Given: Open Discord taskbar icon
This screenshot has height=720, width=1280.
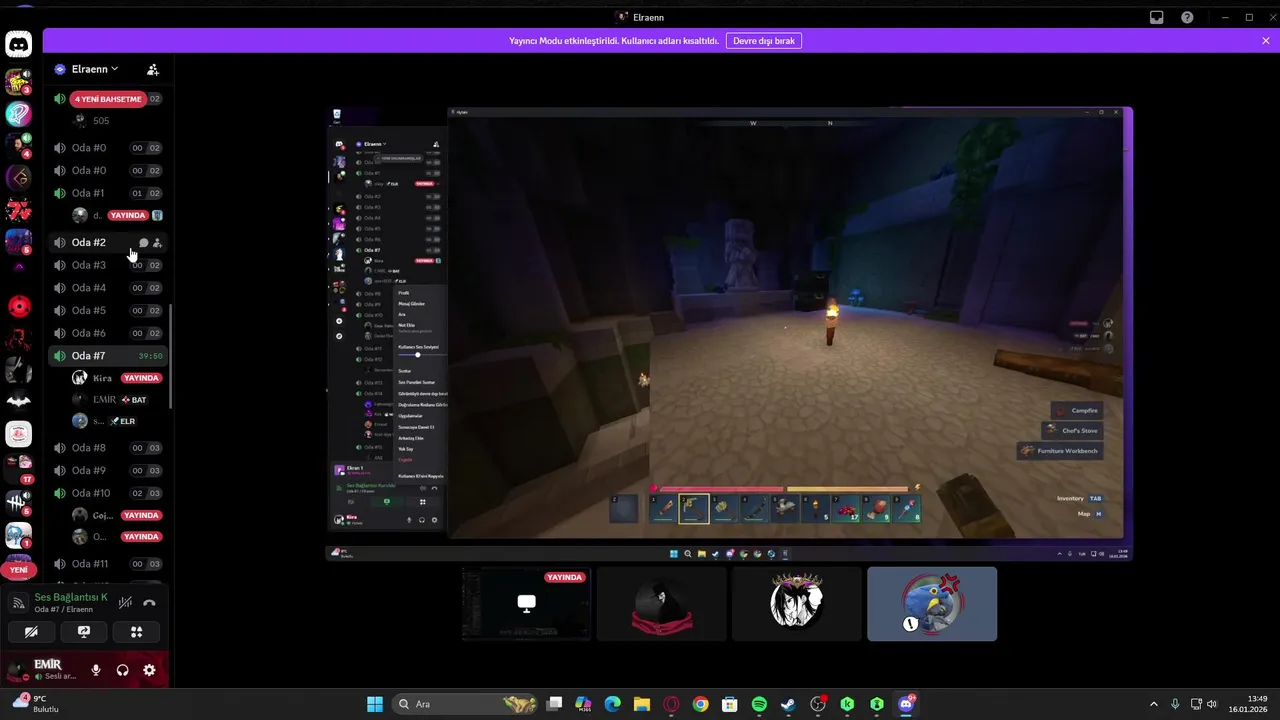Looking at the screenshot, I should (x=906, y=704).
